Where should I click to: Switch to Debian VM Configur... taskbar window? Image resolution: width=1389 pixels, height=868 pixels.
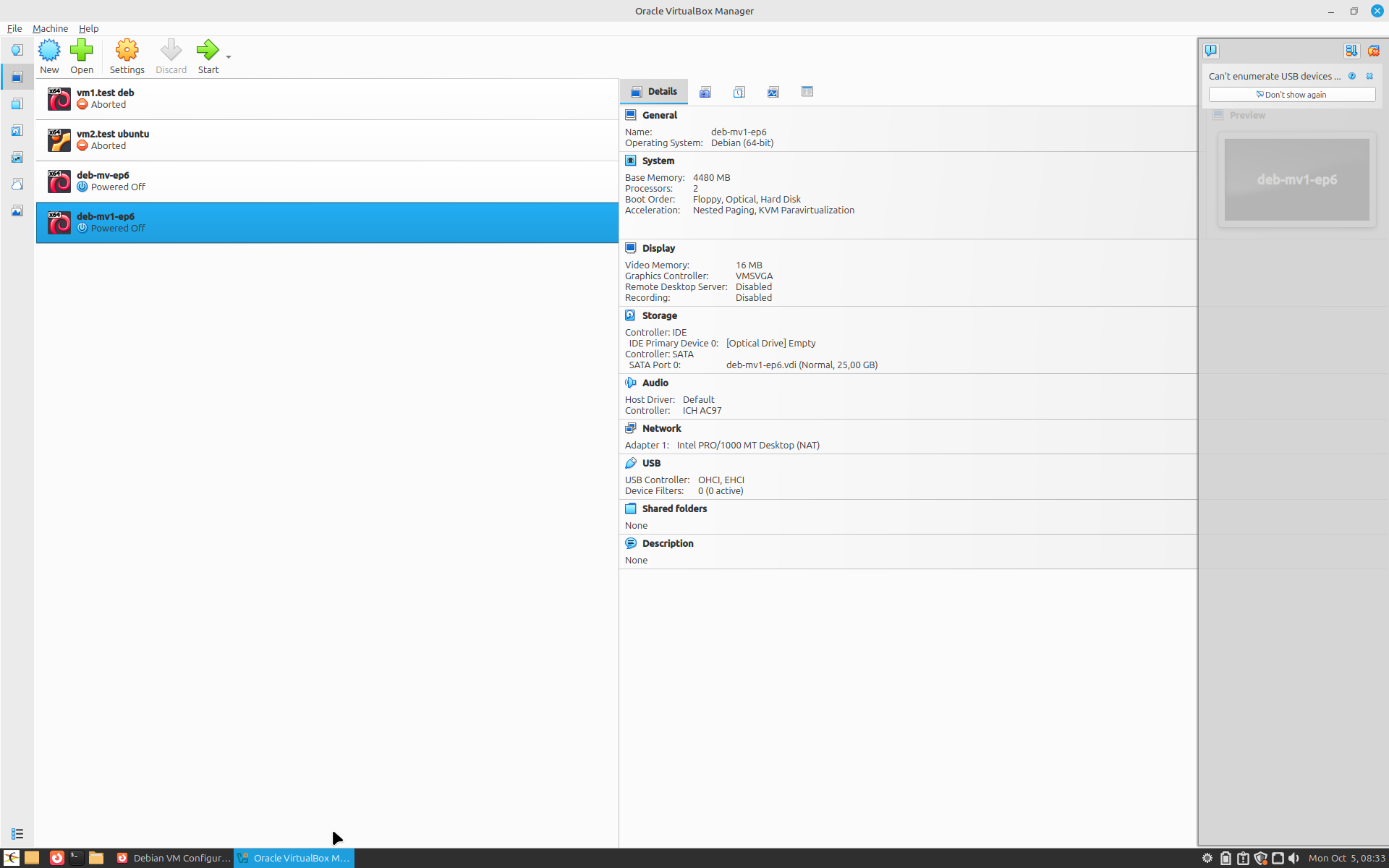tap(174, 858)
